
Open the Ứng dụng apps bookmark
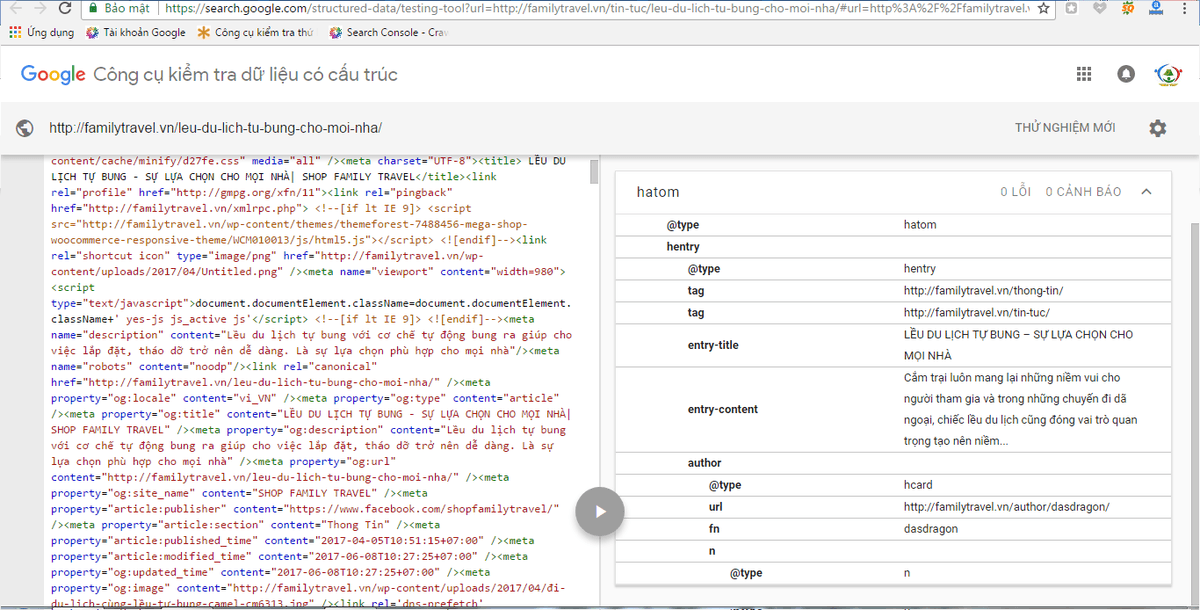coord(41,33)
